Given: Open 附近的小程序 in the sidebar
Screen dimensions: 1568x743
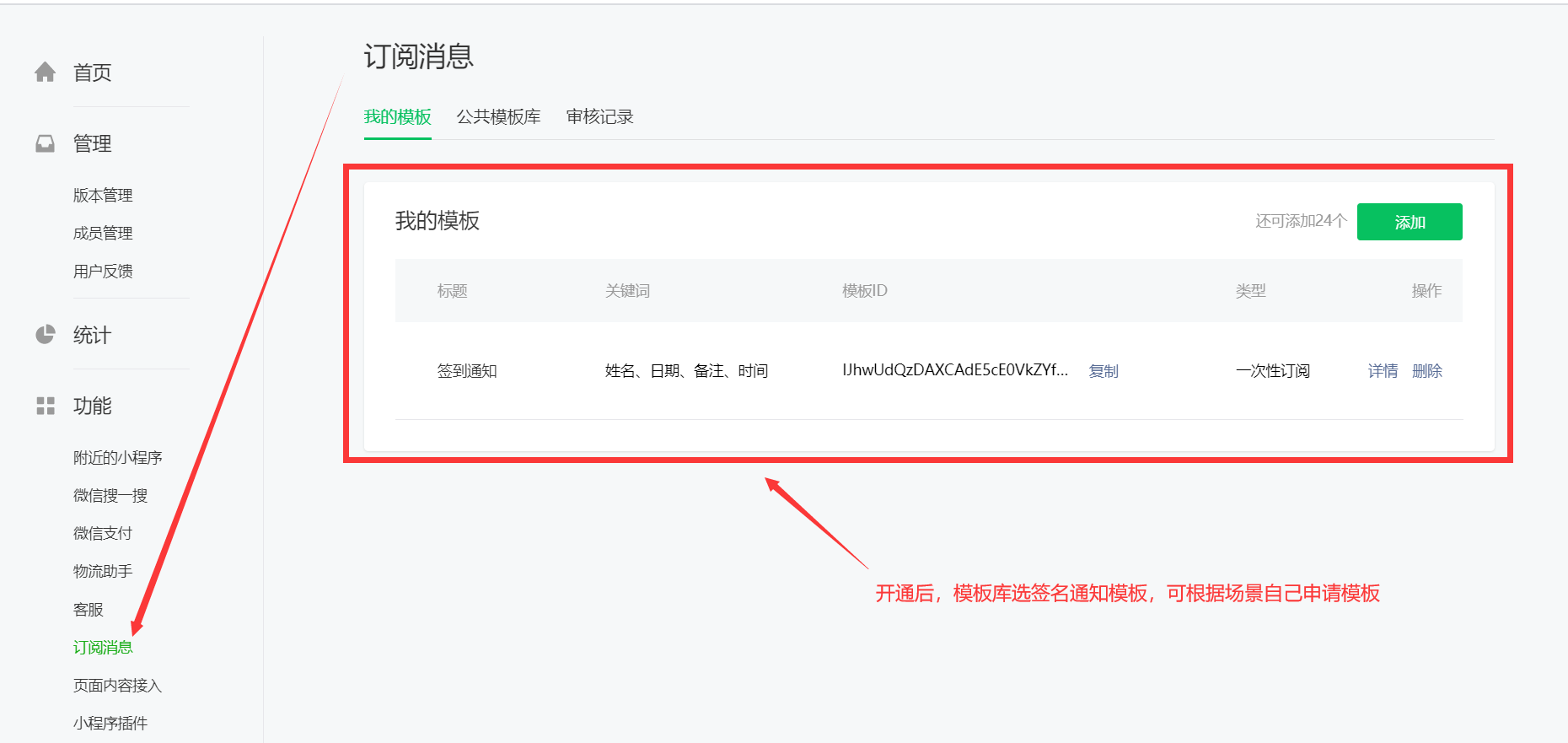Looking at the screenshot, I should pos(118,458).
